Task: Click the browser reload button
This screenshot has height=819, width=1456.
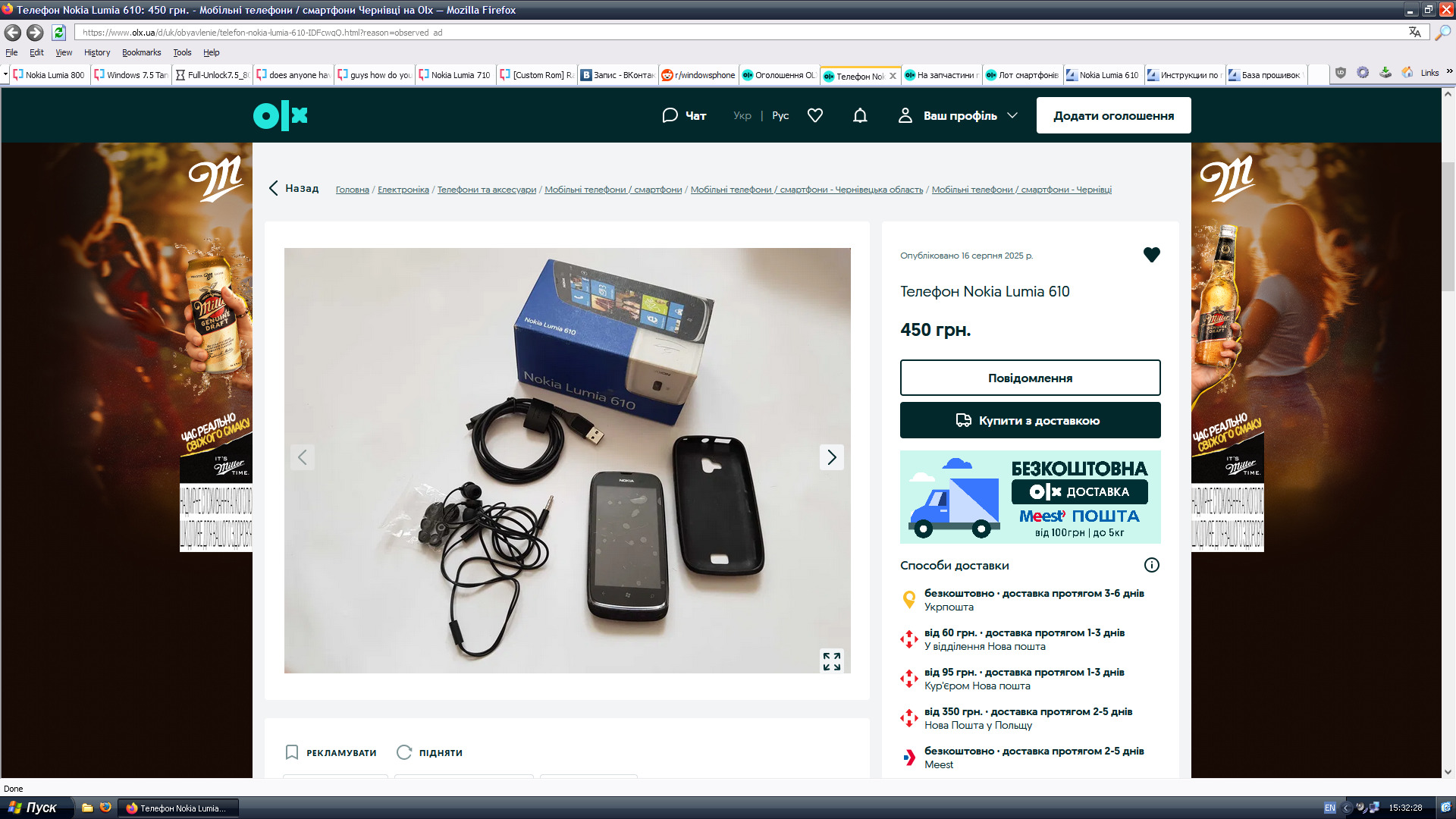Action: tap(58, 33)
